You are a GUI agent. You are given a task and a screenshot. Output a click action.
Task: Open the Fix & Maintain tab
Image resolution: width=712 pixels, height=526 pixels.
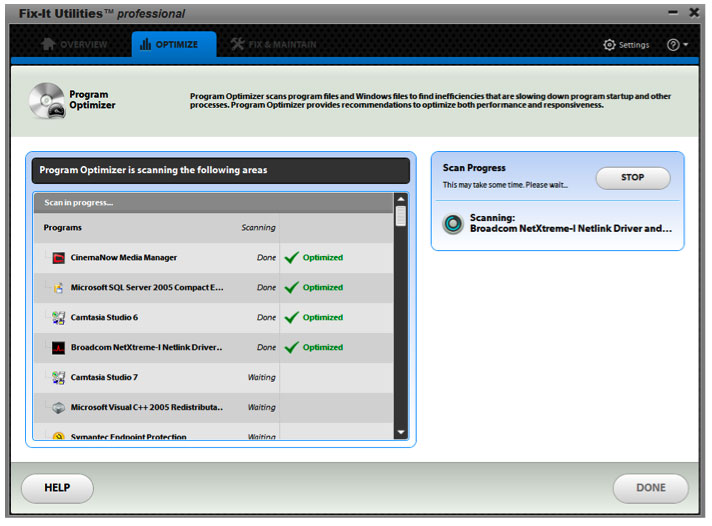click(272, 45)
